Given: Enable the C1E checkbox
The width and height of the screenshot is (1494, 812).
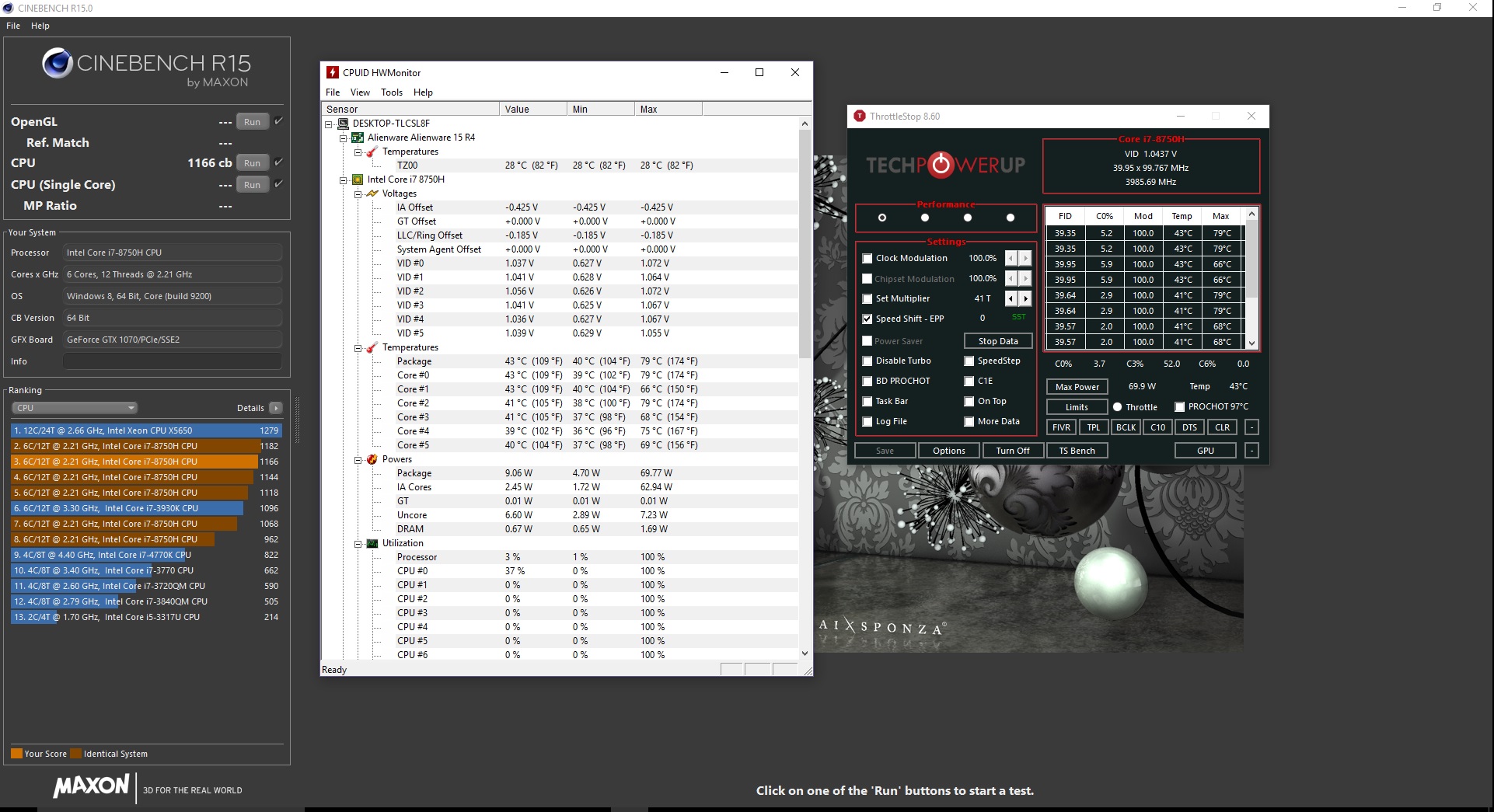Looking at the screenshot, I should (969, 381).
